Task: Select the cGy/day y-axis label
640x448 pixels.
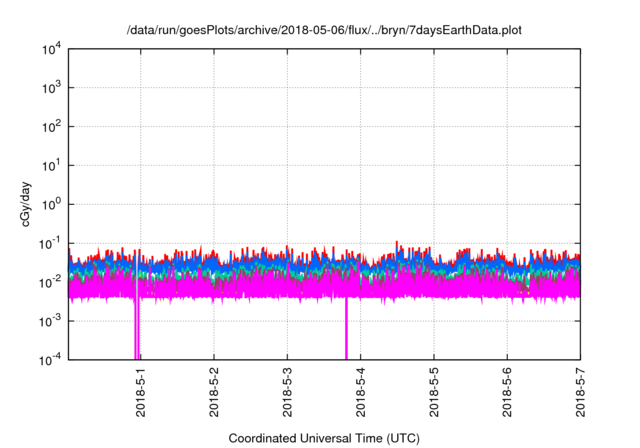Action: 25,204
